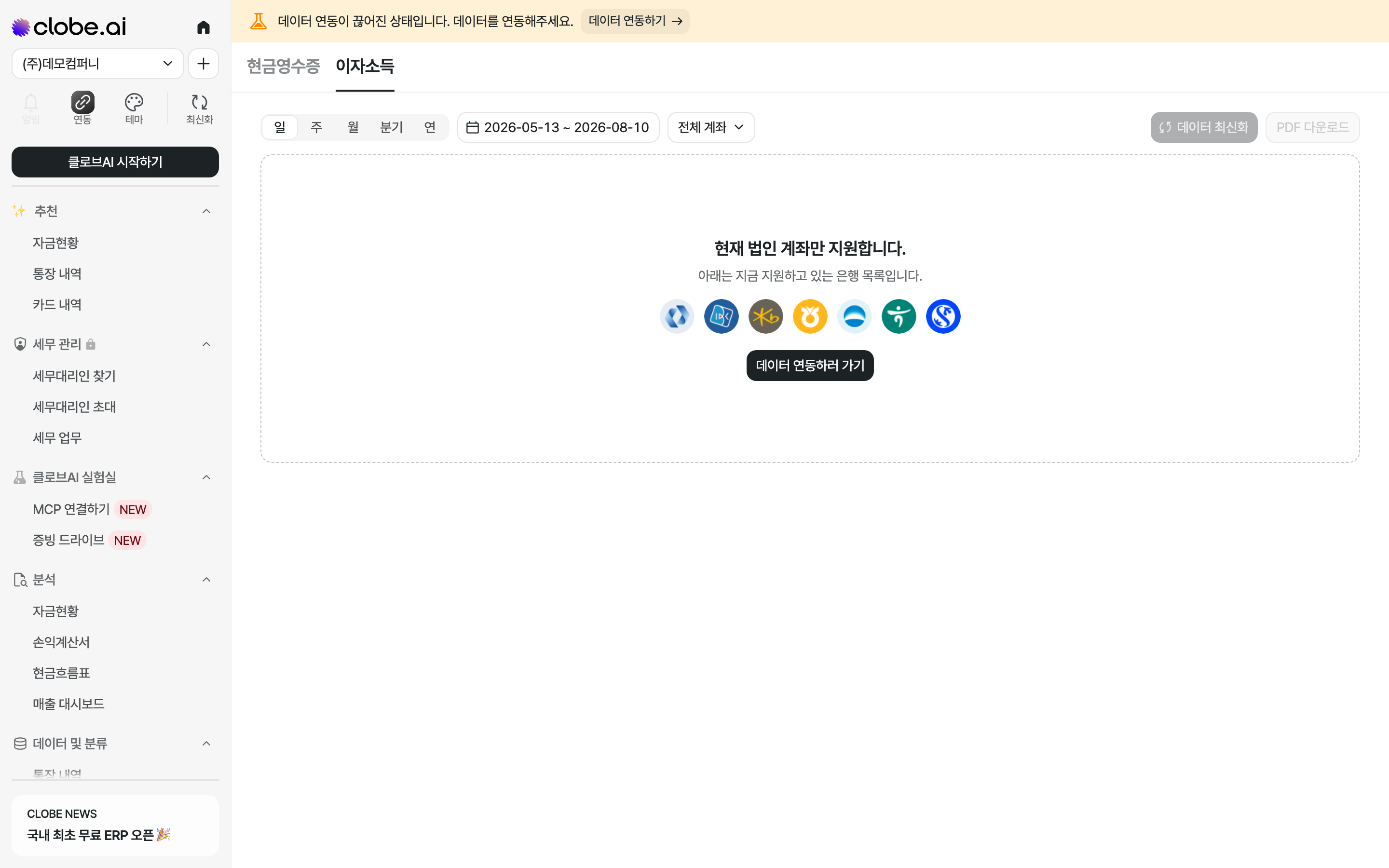The width and height of the screenshot is (1389, 868).
Task: Open 매출 대시보드 menu item
Action: point(68,705)
